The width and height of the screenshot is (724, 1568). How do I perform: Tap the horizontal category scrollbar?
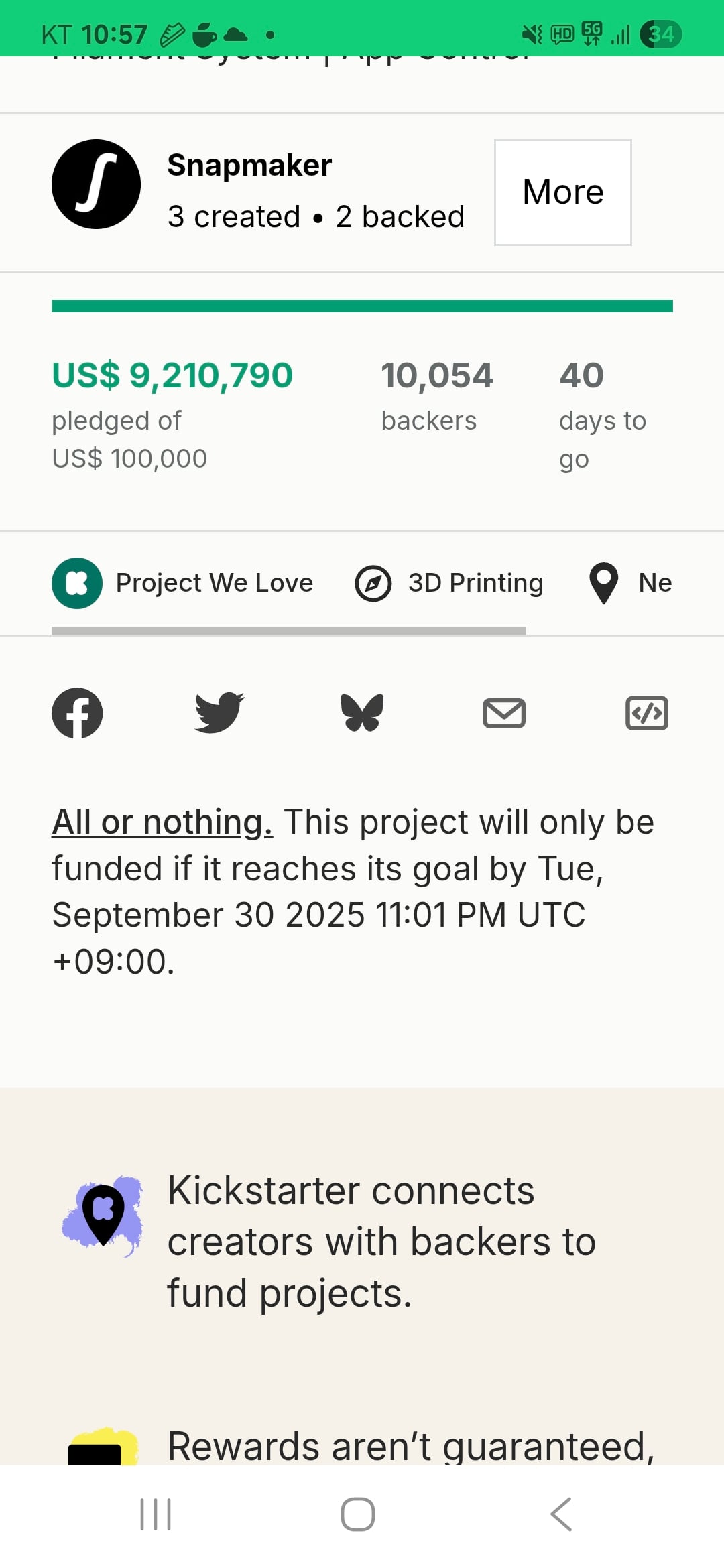tap(289, 631)
